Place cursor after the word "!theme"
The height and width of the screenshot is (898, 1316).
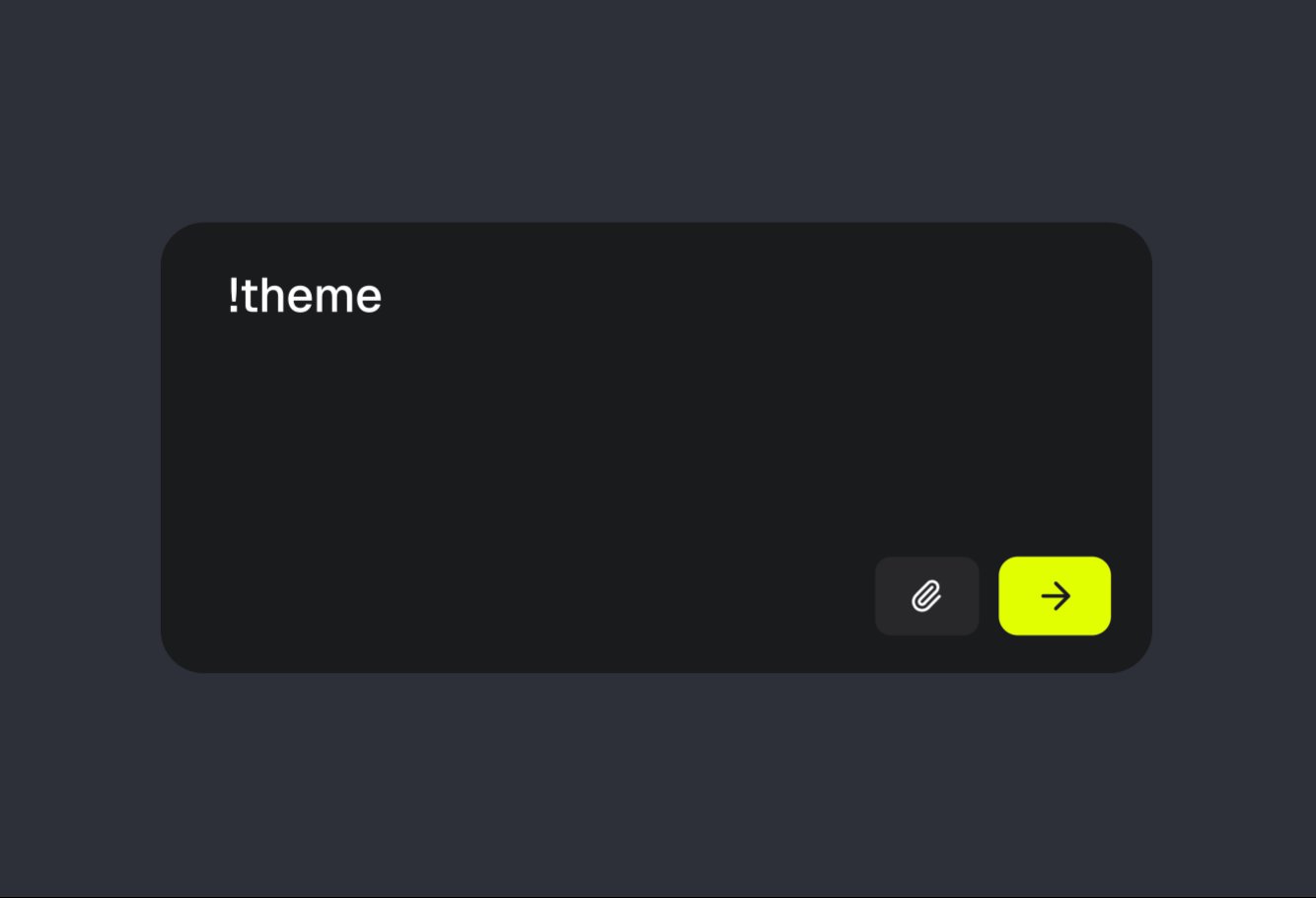coord(384,296)
